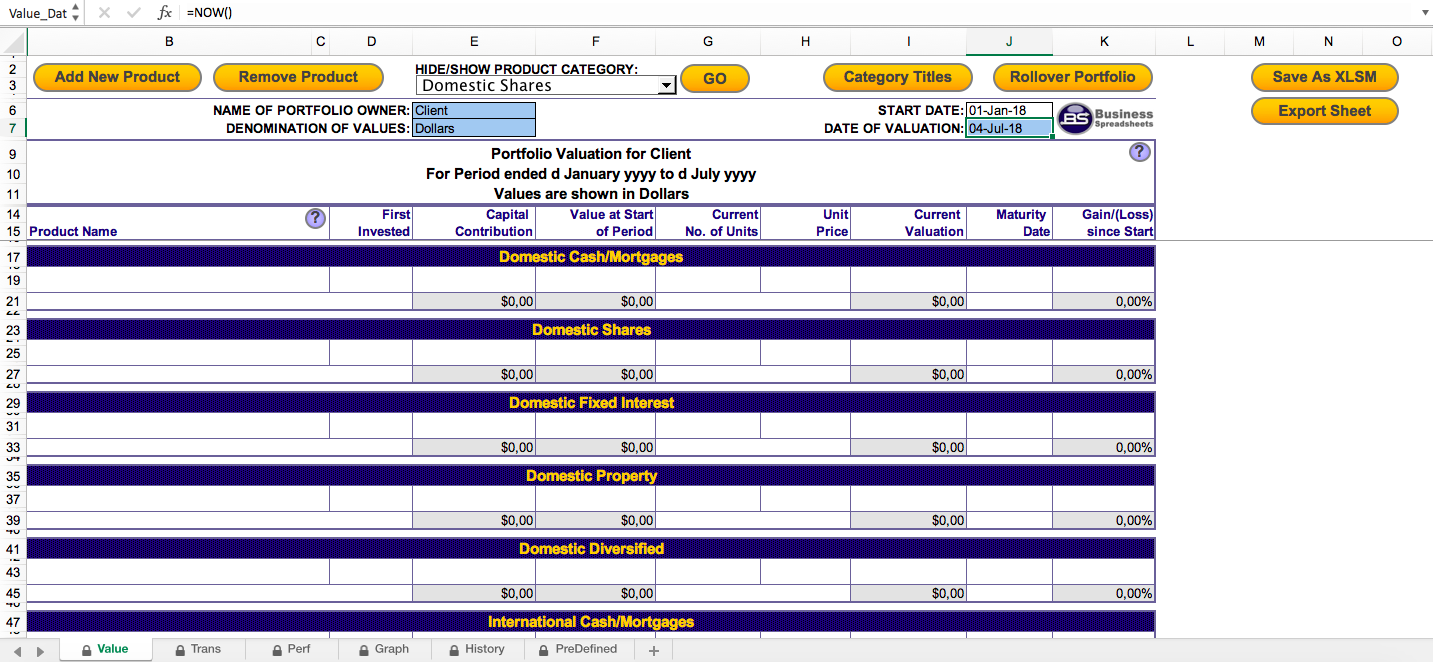
Task: Click Save As XLSM
Action: coord(1324,77)
